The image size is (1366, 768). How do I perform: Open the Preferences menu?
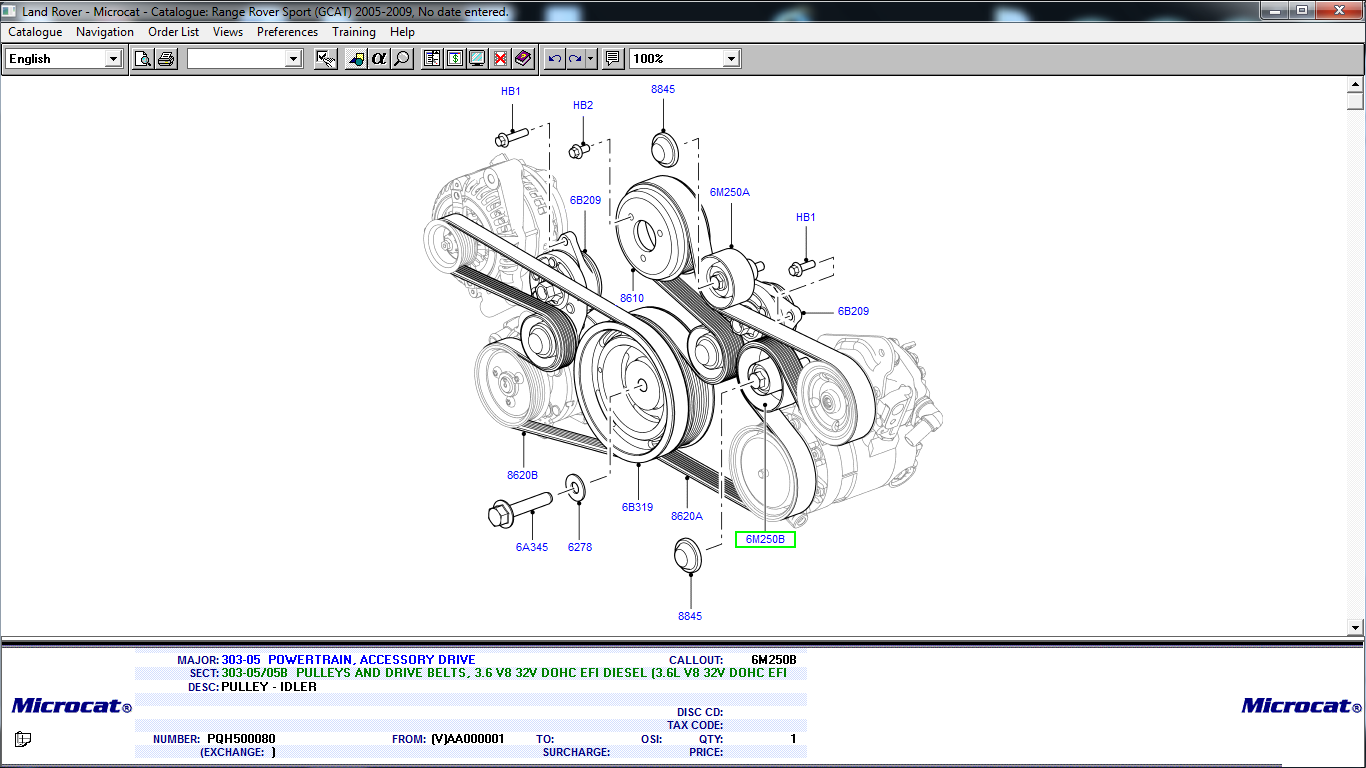[x=287, y=32]
